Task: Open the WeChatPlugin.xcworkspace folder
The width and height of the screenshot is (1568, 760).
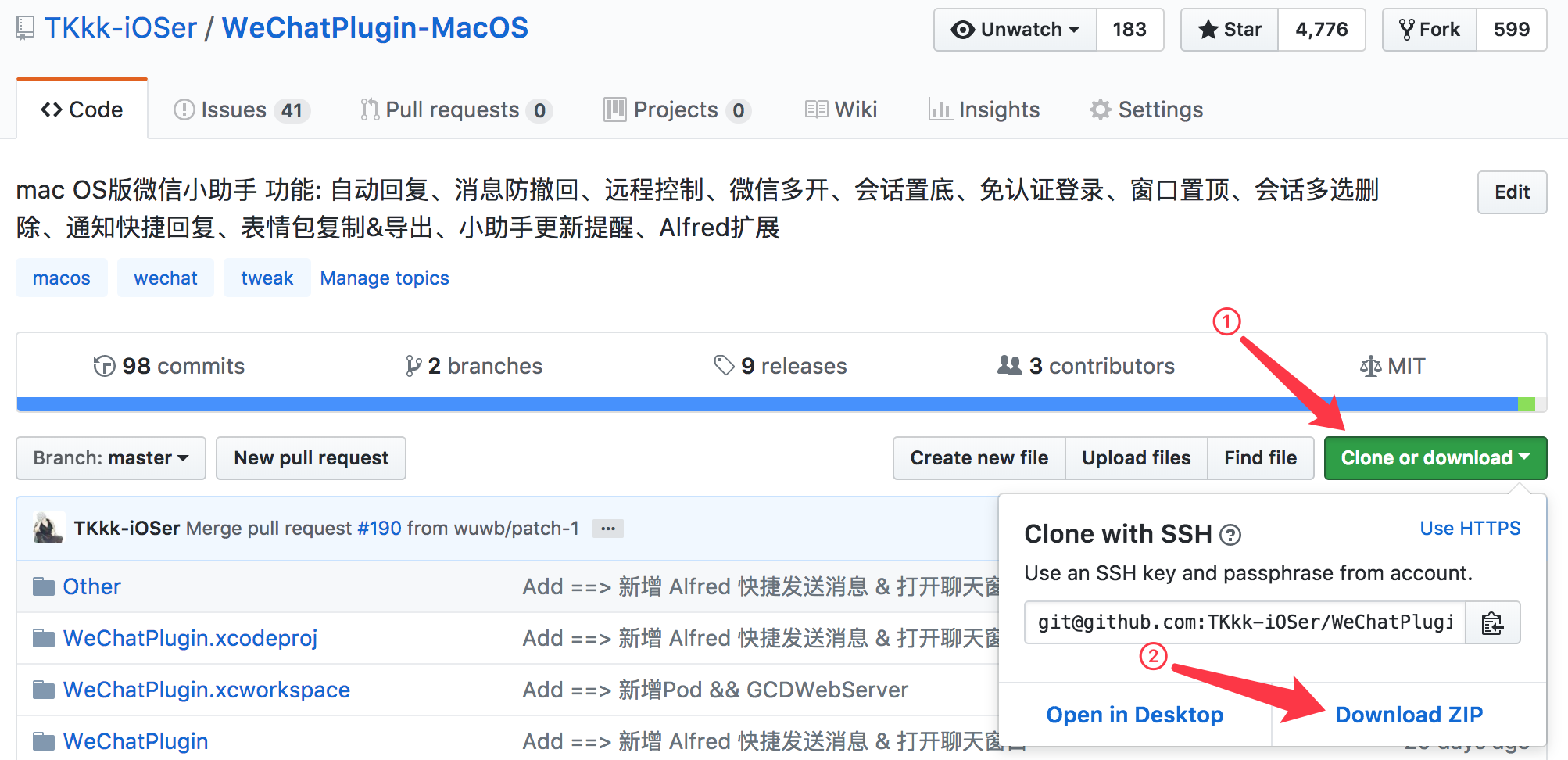Action: (x=206, y=690)
